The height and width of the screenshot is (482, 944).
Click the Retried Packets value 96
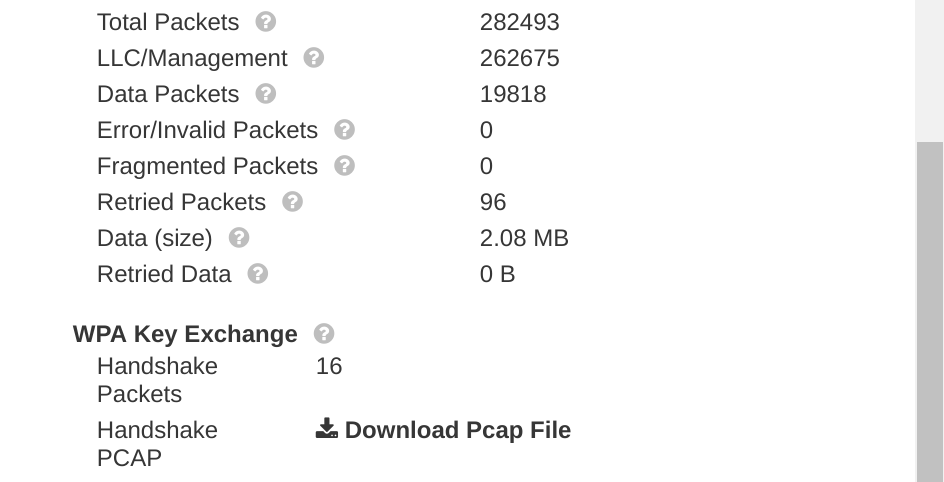tap(493, 202)
